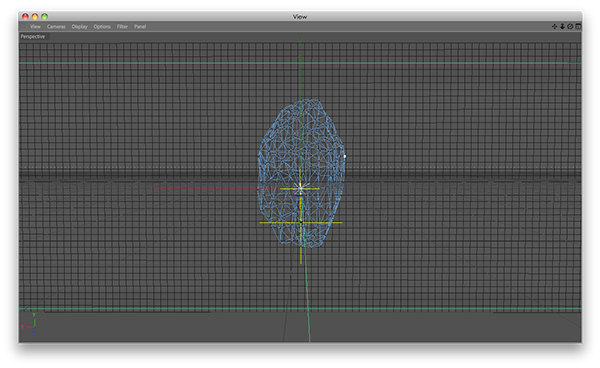
Task: Minimize the View window with the yellow button
Action: click(x=35, y=16)
